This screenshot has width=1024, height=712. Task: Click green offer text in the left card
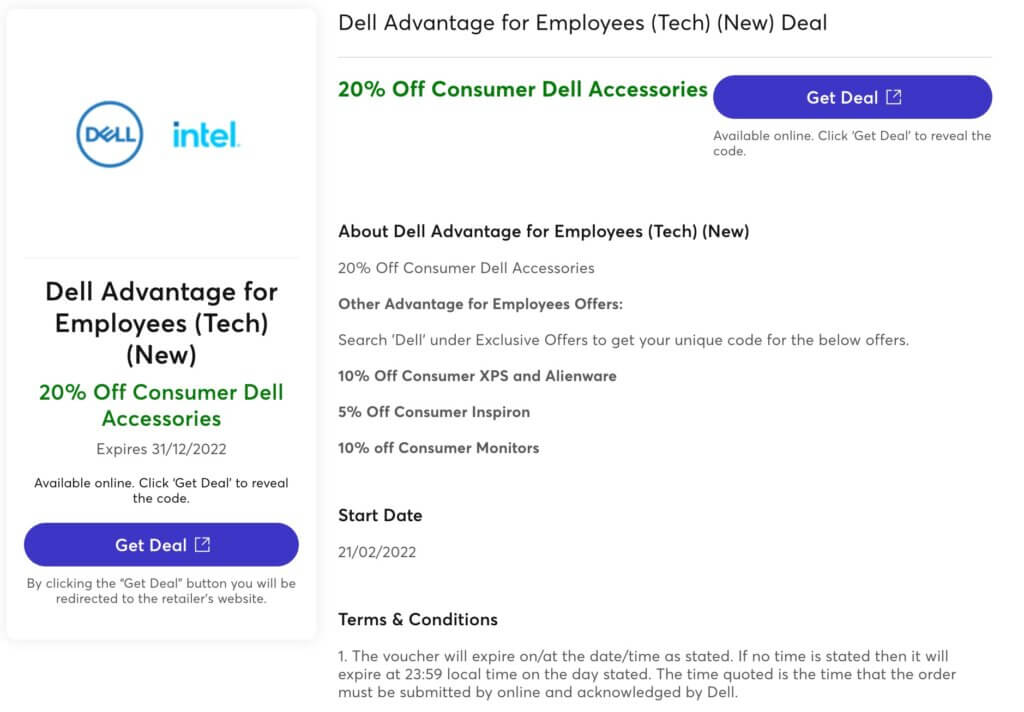click(161, 405)
